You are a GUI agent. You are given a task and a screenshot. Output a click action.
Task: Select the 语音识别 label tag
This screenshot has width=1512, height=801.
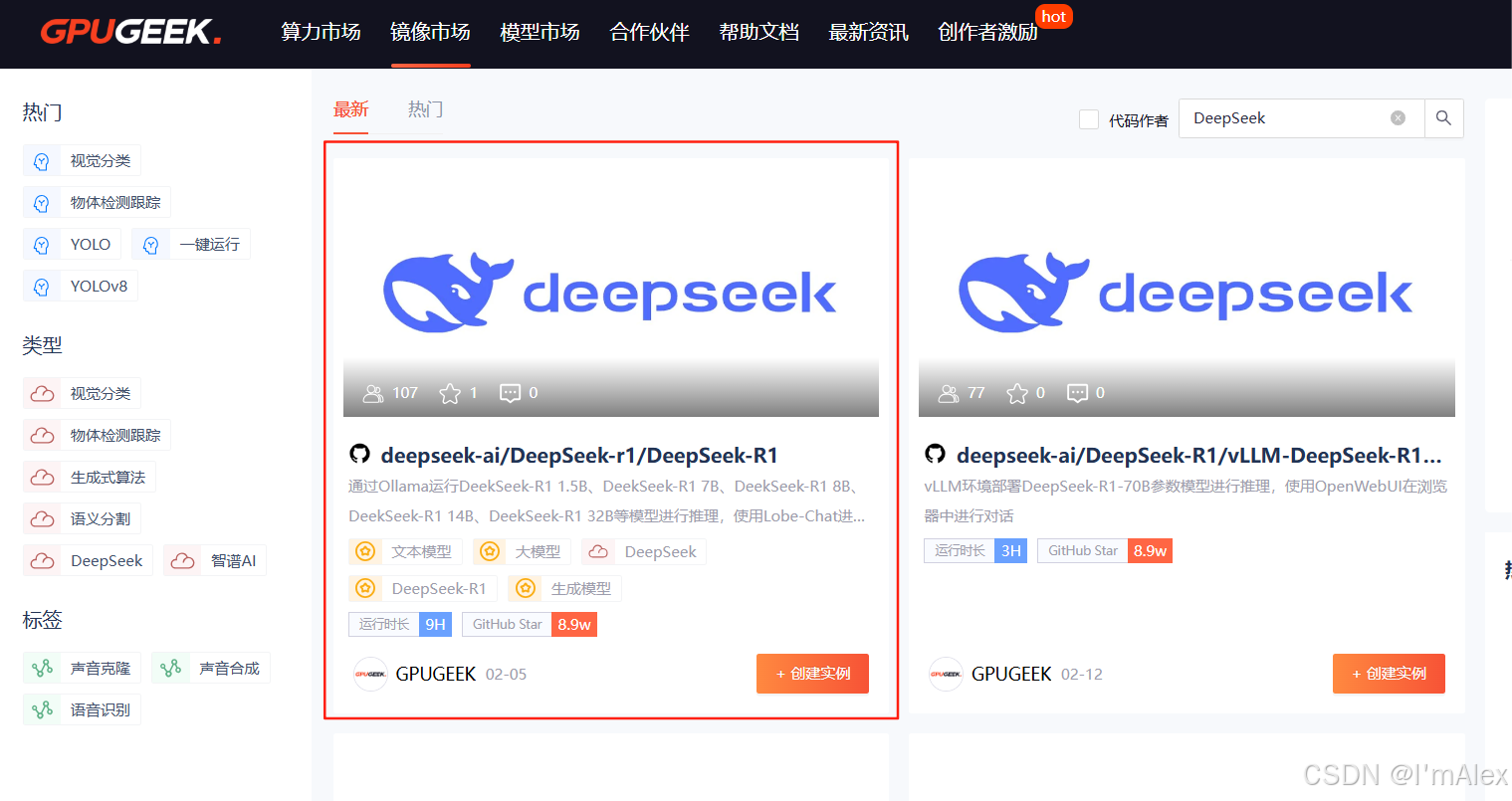tap(82, 709)
